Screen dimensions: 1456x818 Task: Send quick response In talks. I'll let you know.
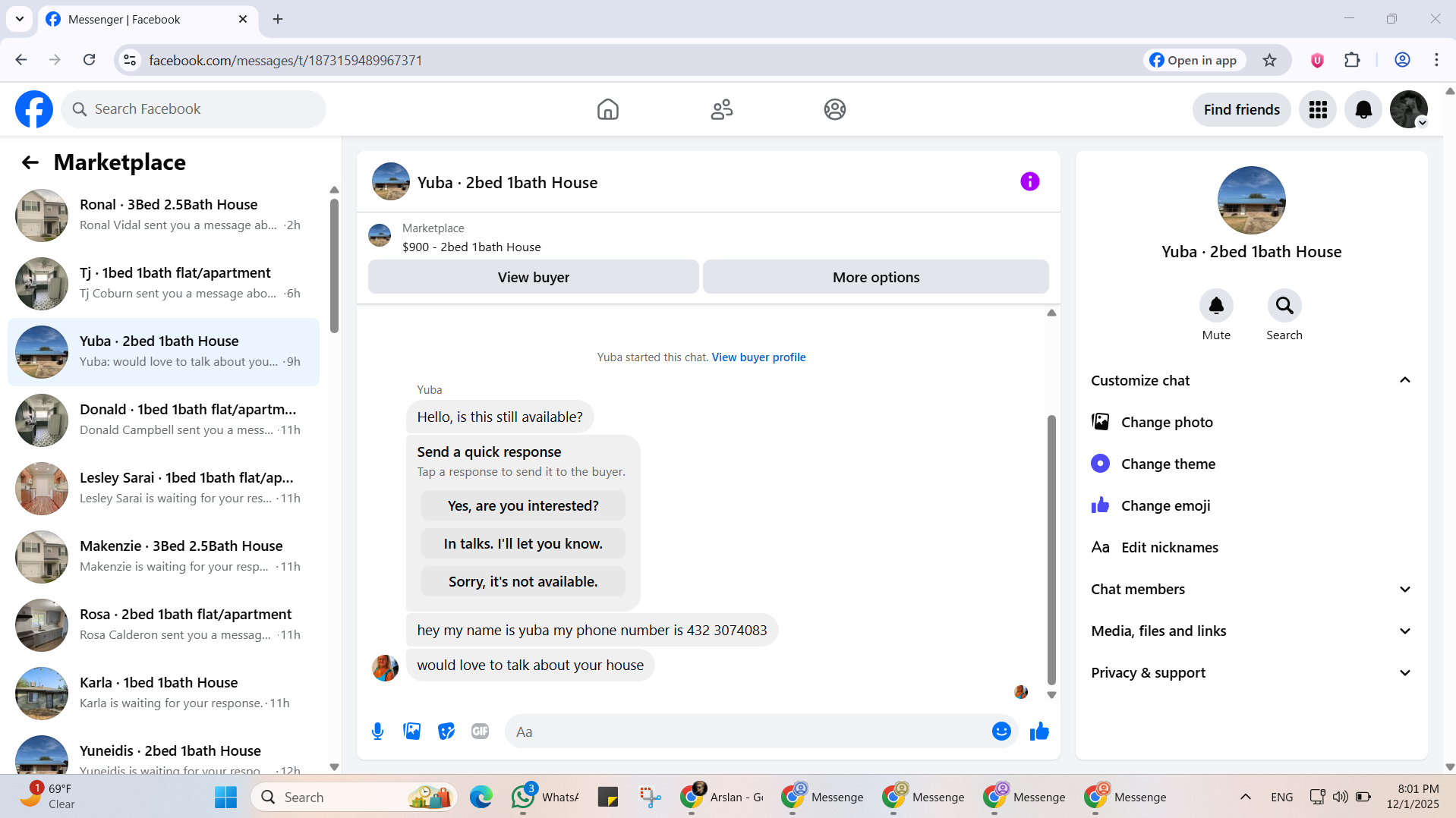pos(523,543)
